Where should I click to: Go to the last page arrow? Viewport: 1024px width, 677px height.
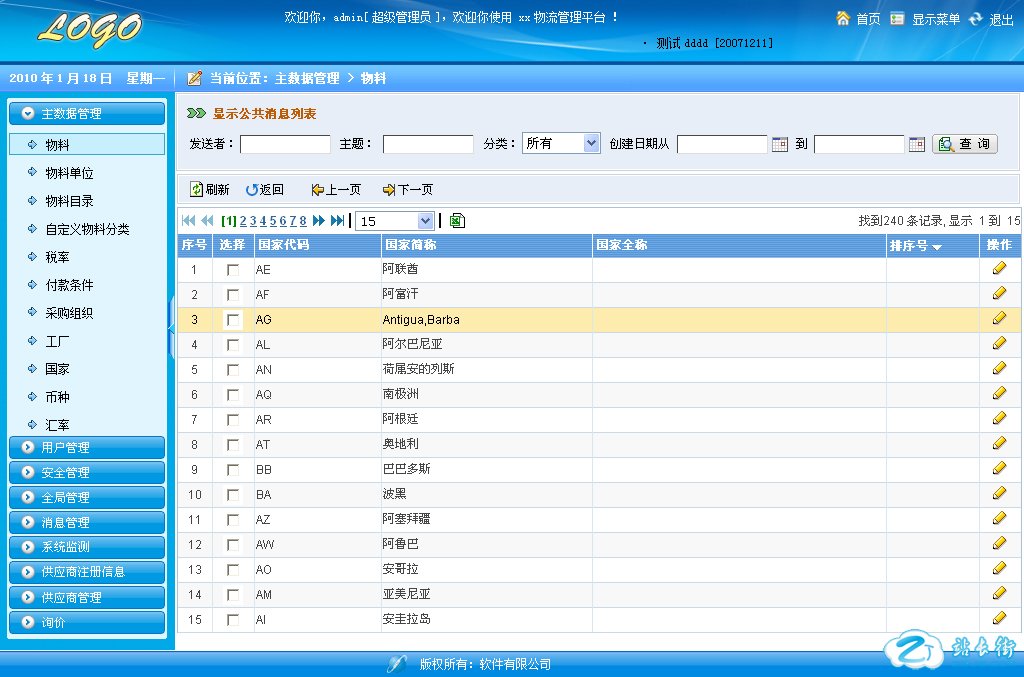338,221
